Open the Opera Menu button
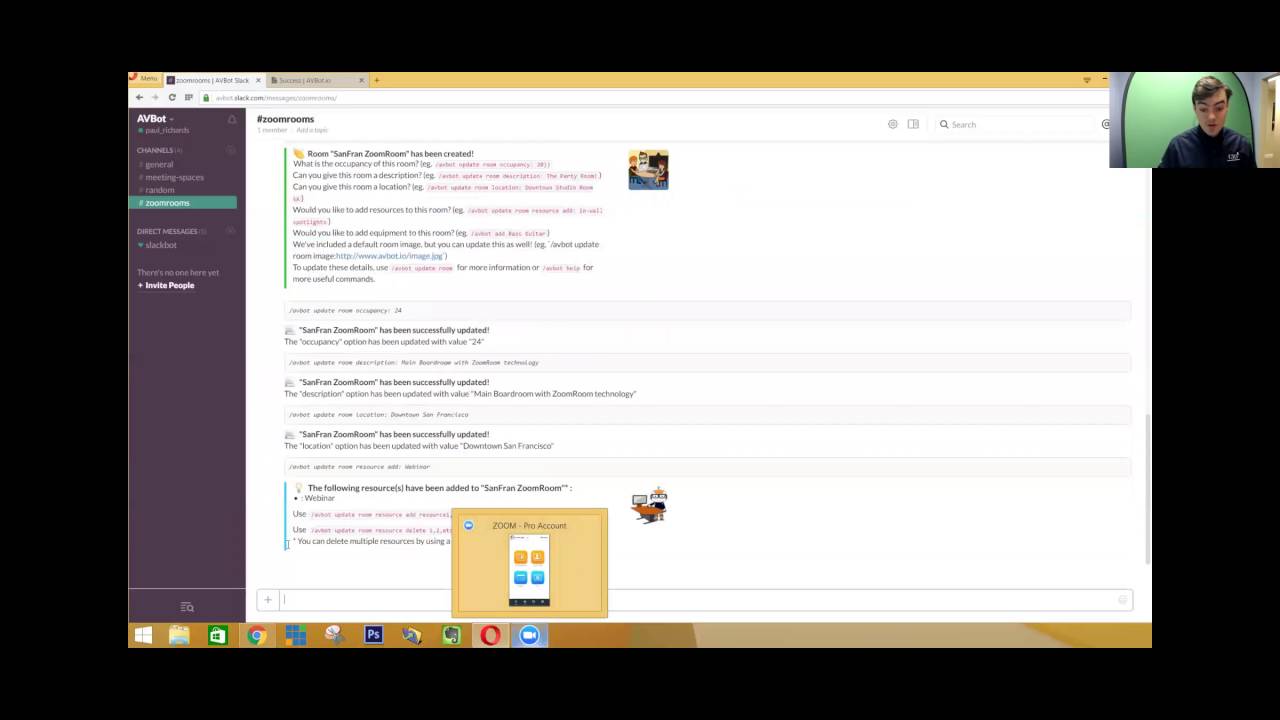The height and width of the screenshot is (720, 1280). tap(143, 79)
